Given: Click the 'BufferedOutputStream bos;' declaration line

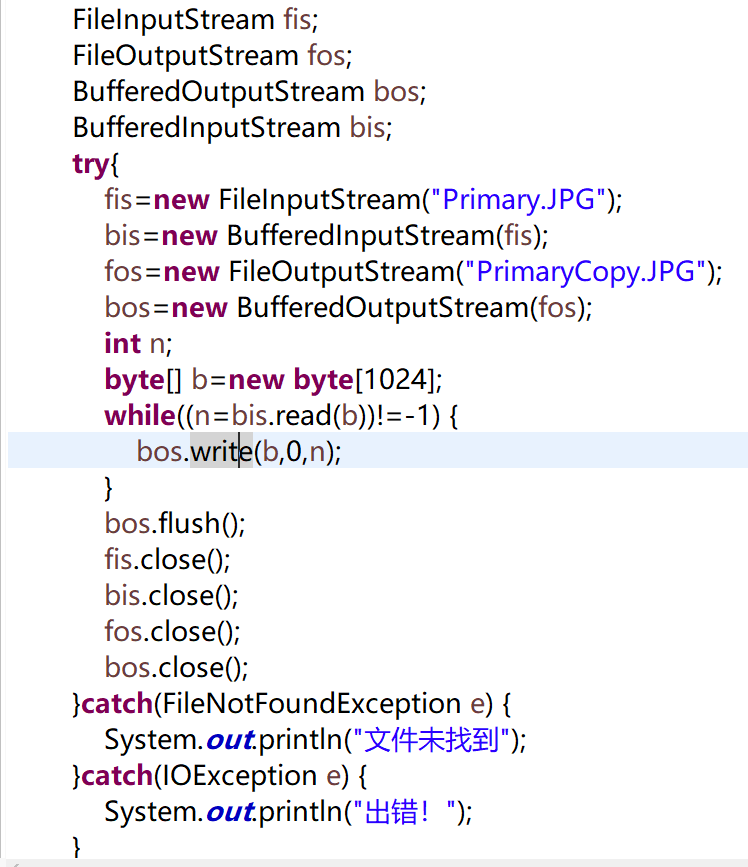Looking at the screenshot, I should coord(250,92).
